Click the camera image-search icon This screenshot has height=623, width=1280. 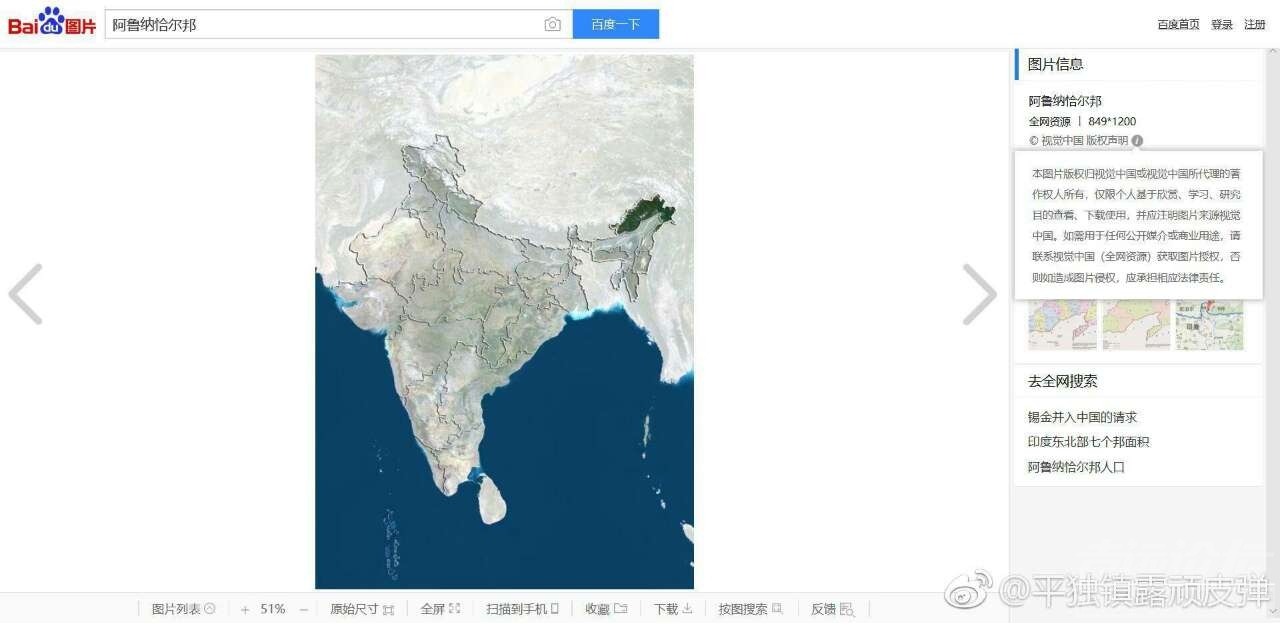552,25
